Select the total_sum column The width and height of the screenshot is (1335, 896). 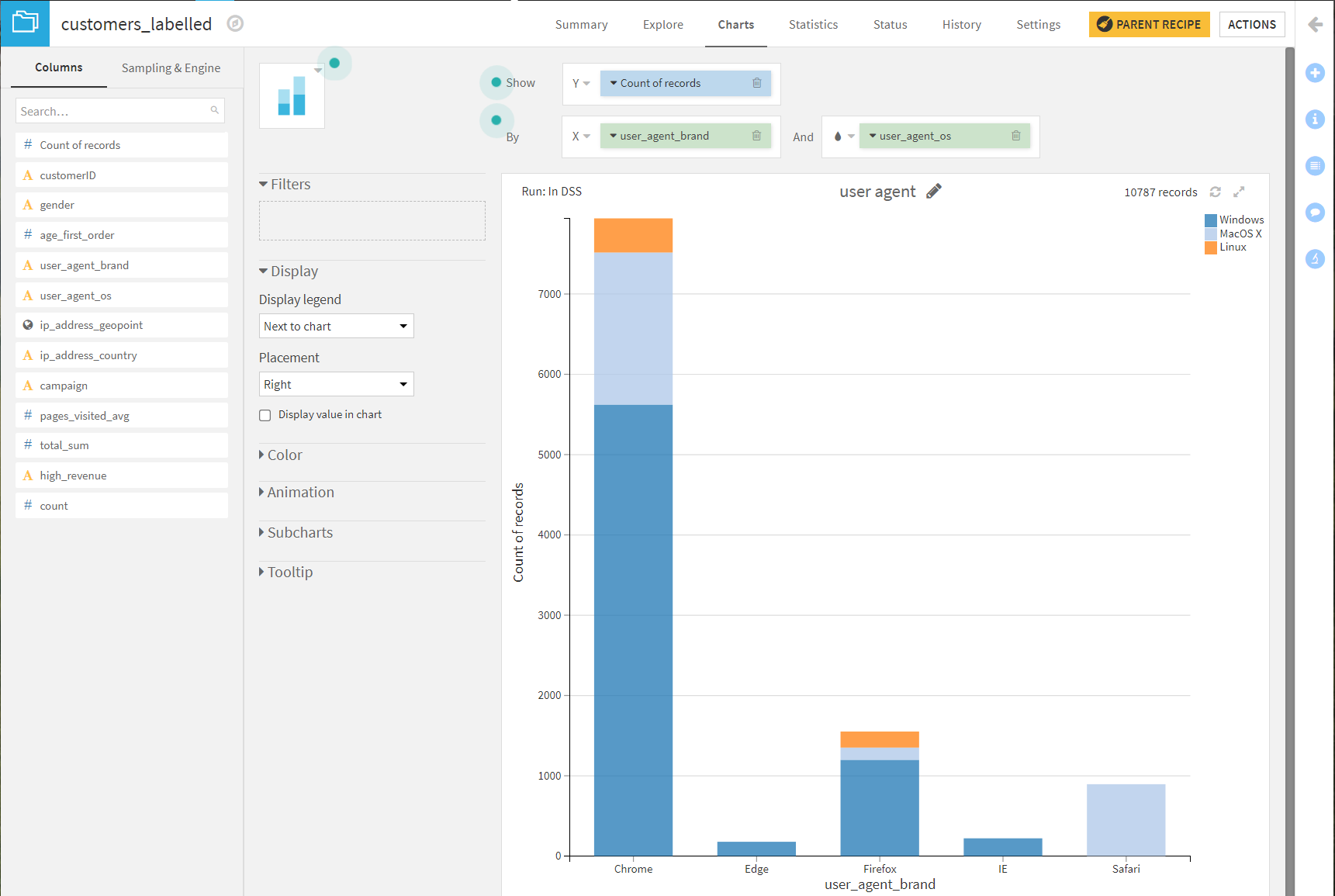click(122, 445)
